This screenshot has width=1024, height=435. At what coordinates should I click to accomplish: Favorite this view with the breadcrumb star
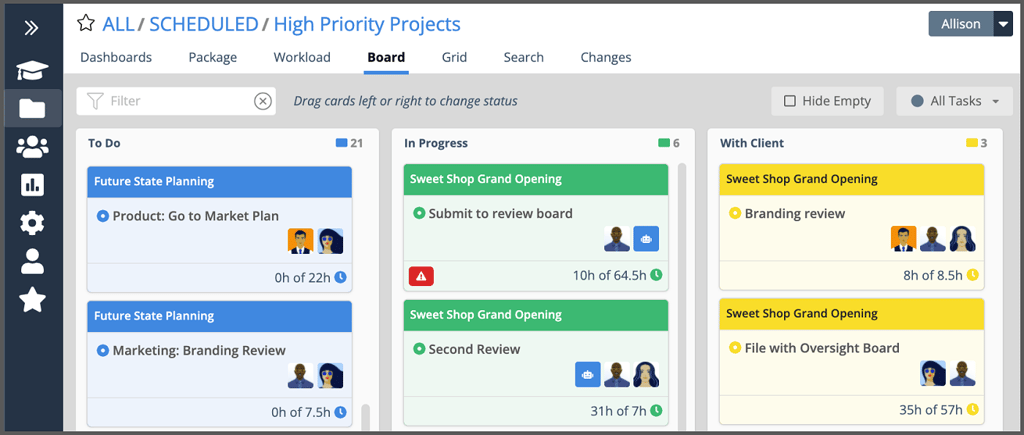tap(86, 24)
